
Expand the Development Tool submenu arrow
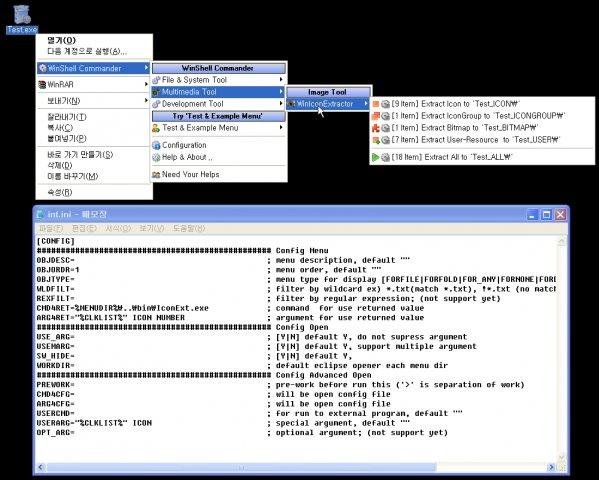pos(281,104)
